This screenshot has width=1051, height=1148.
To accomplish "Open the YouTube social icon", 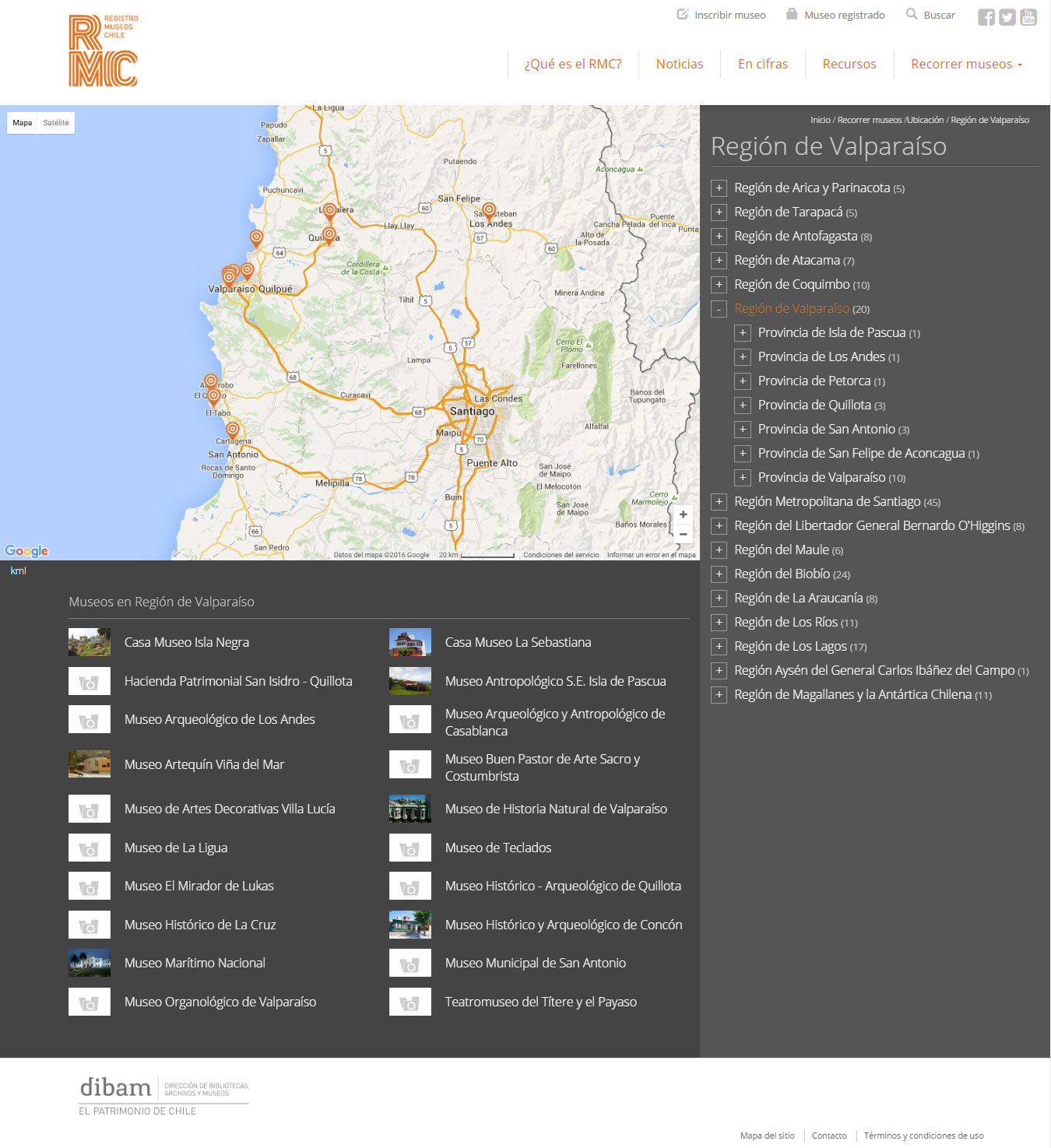I will click(x=1028, y=17).
